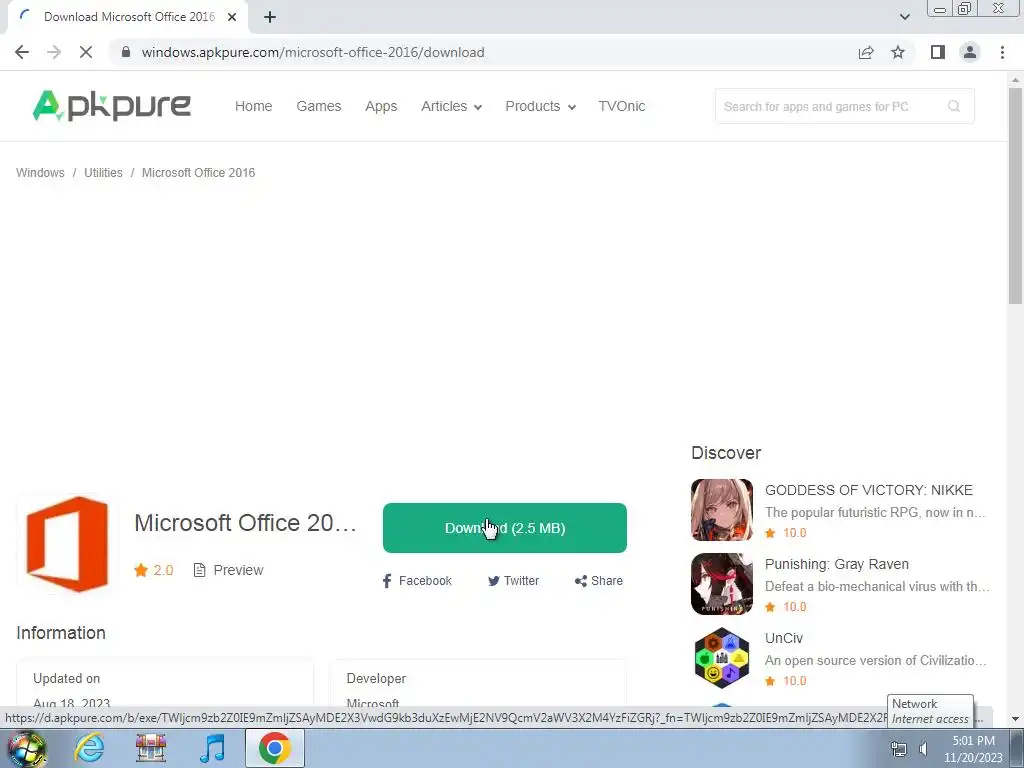Click the page vertical scrollbar thumb
Screen dimensions: 1024x768
[x=1016, y=195]
